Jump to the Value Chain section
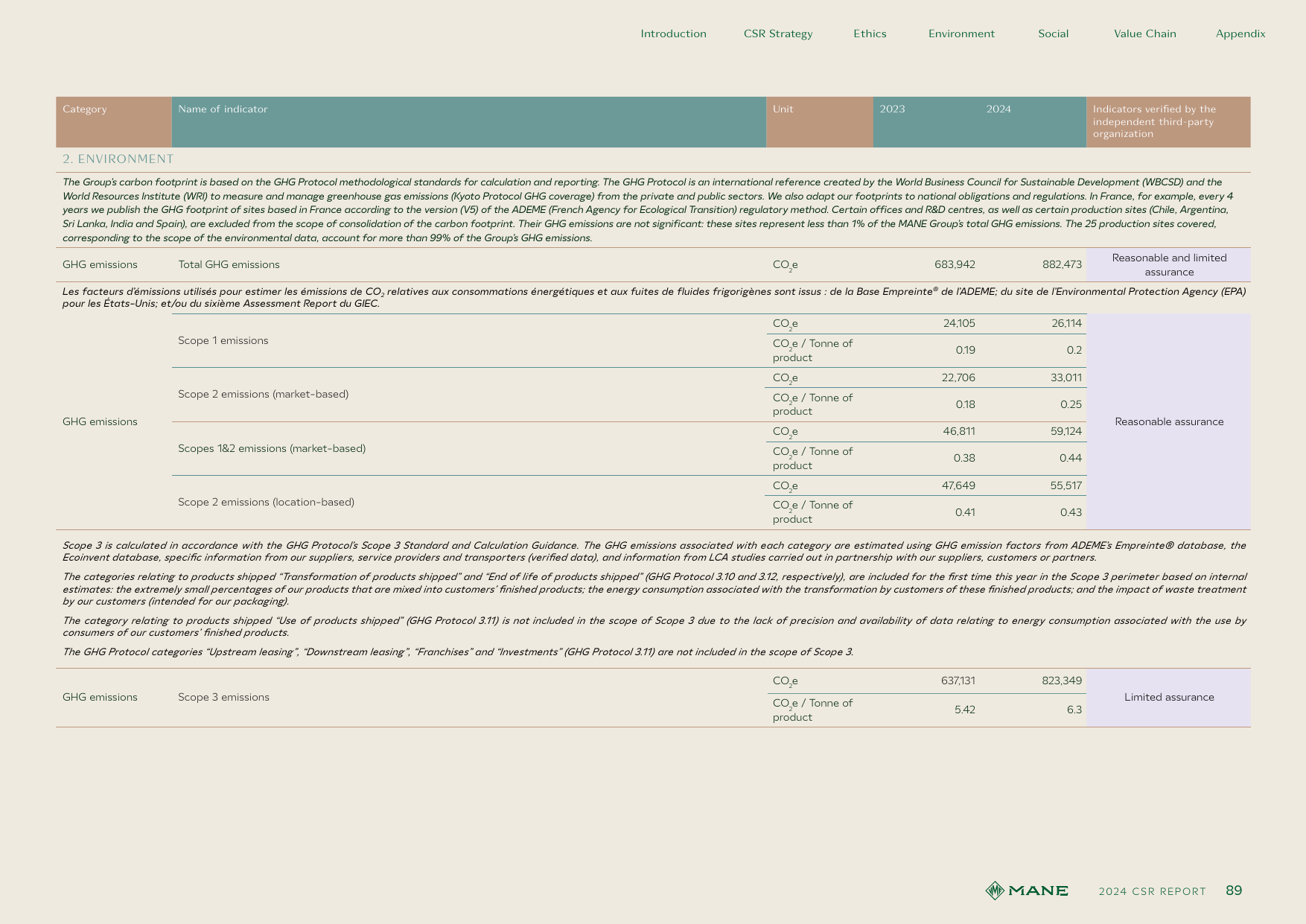The height and width of the screenshot is (924, 1306). 1145,34
